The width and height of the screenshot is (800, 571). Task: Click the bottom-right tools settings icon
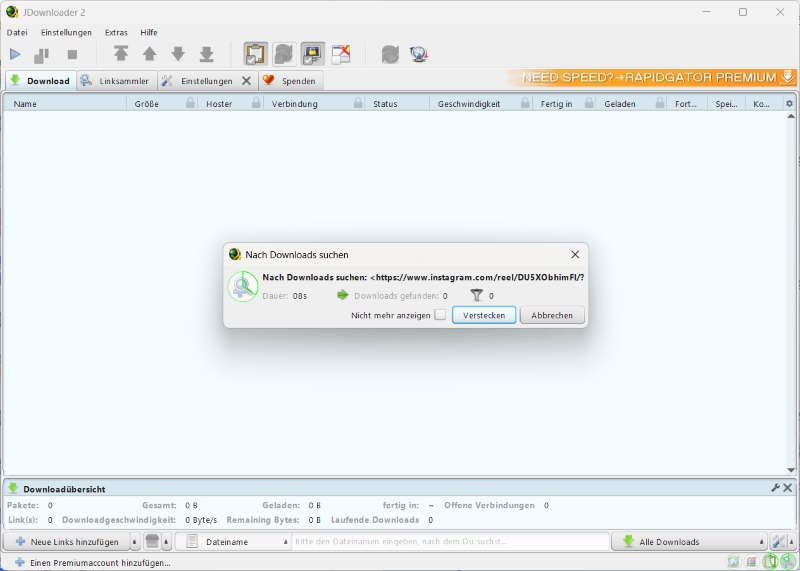pyautogui.click(x=779, y=541)
